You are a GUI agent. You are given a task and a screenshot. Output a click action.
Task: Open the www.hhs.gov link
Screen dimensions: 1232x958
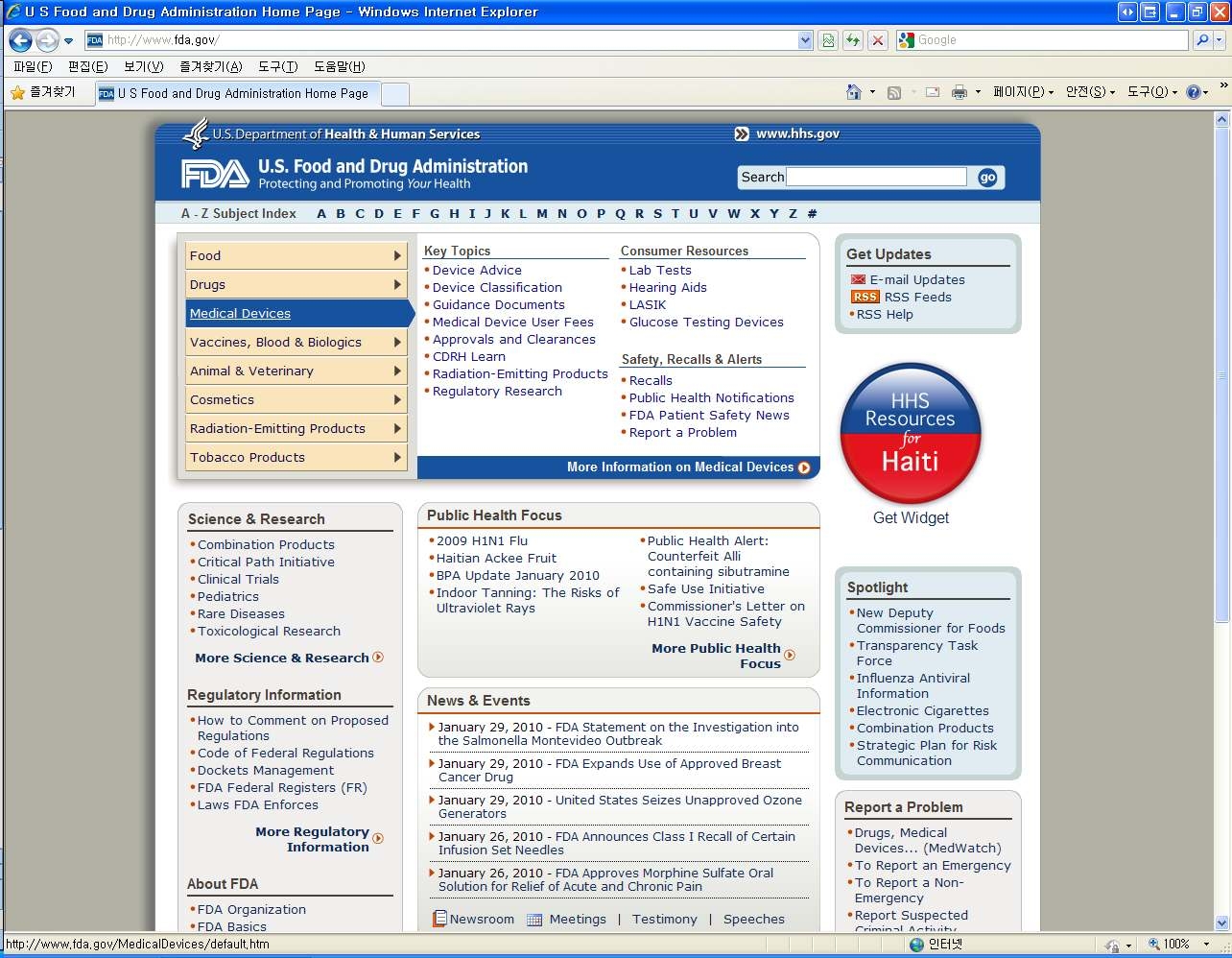[797, 134]
